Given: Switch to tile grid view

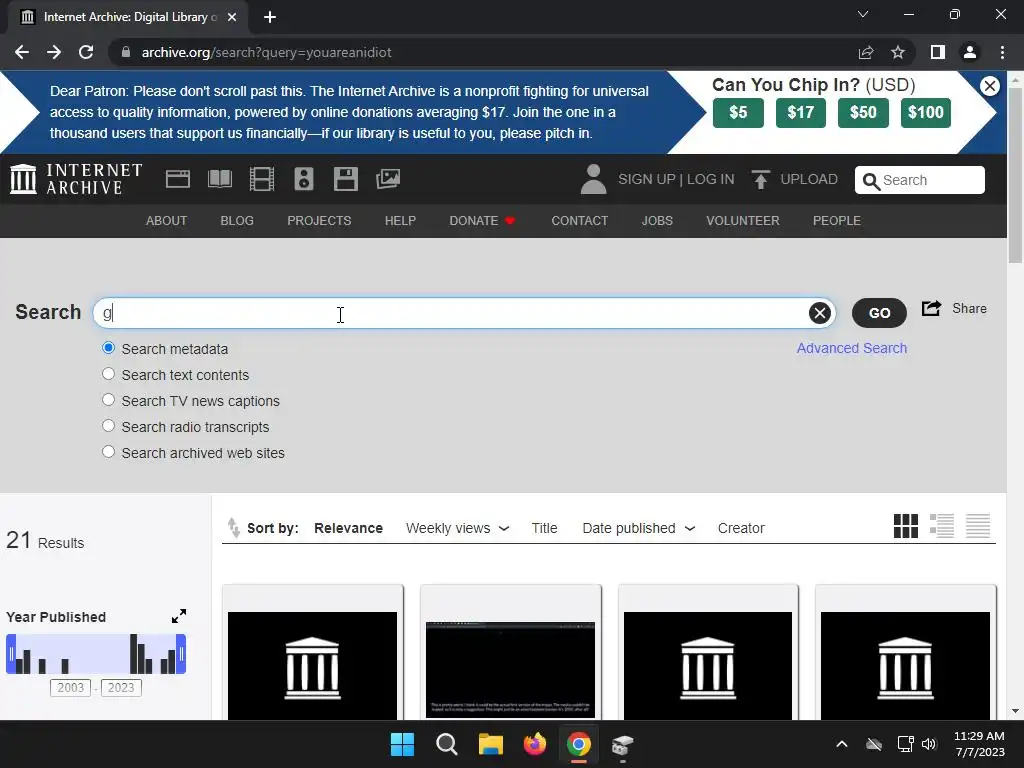Looking at the screenshot, I should click(906, 526).
